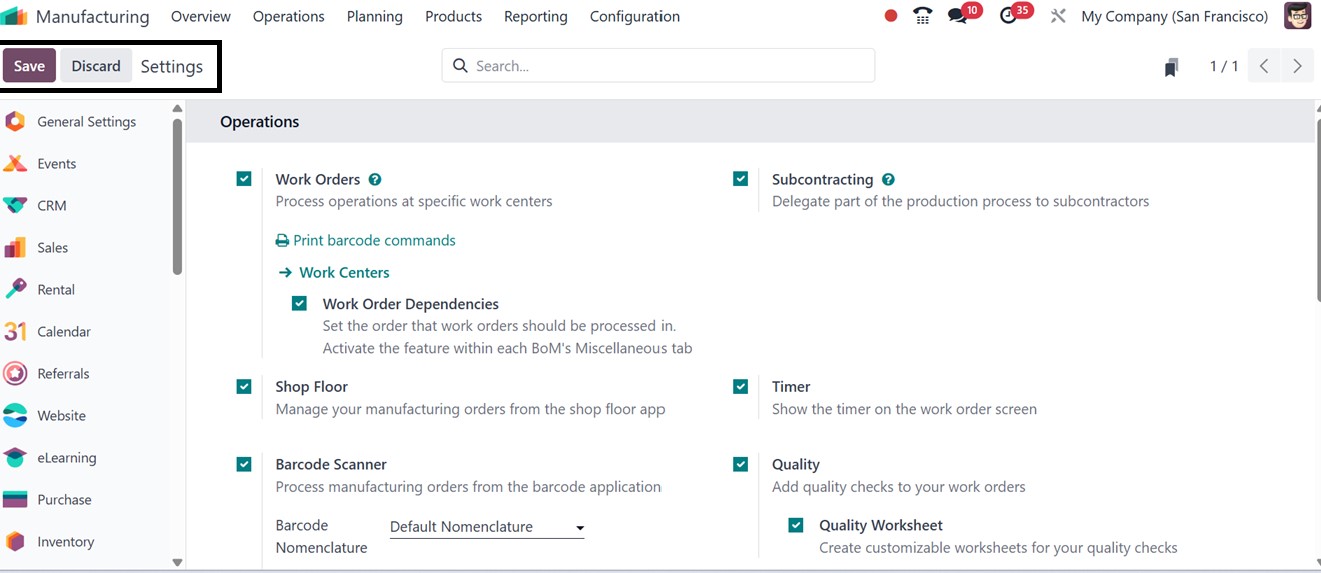Viewport: 1321px width, 573px height.
Task: Open Inventory settings in sidebar
Action: pos(65,542)
